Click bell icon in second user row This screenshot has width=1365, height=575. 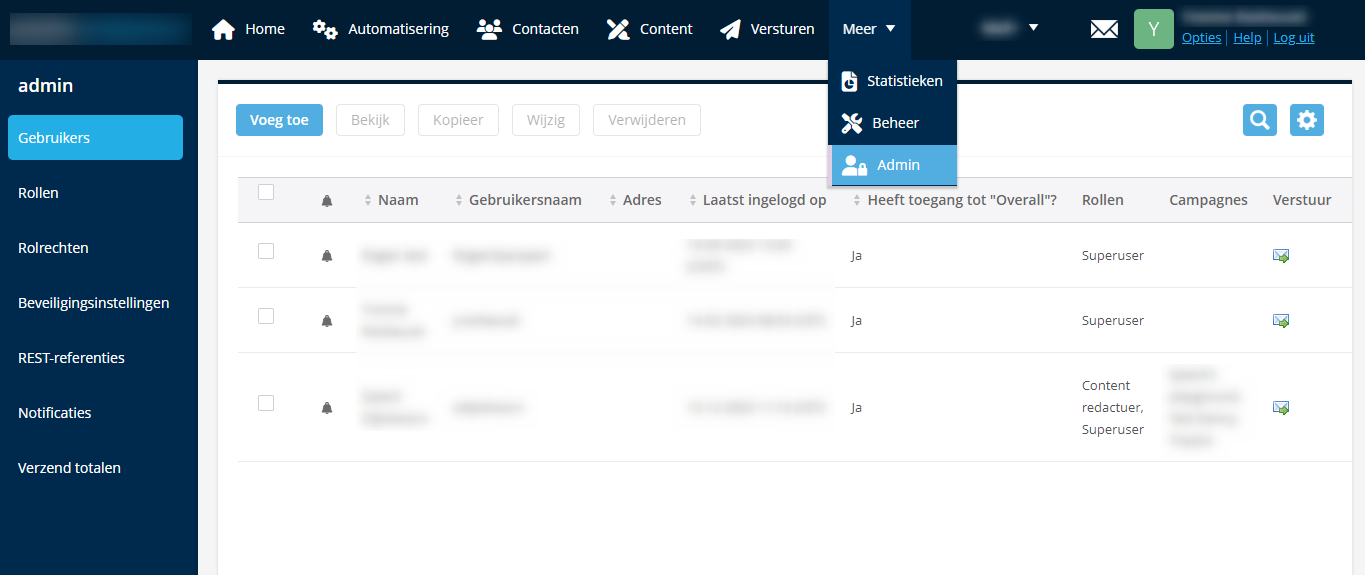[x=327, y=321]
